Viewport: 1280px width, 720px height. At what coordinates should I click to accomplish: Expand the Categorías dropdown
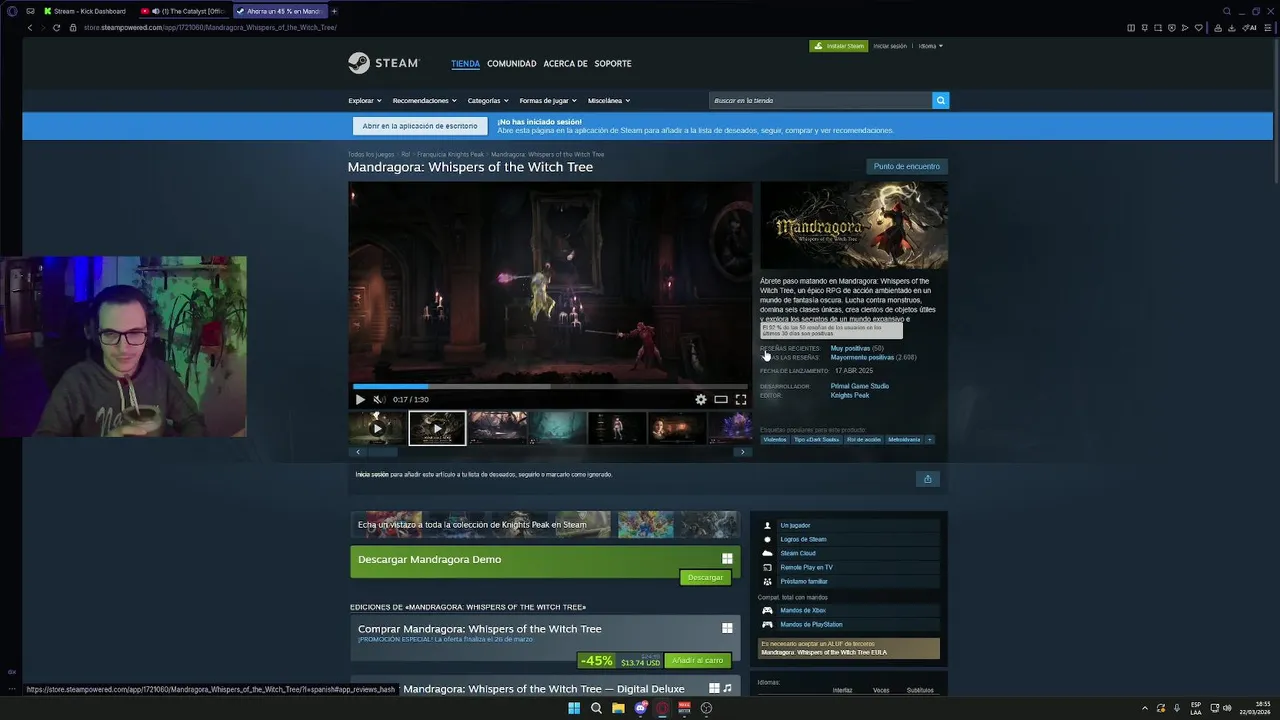coord(488,101)
